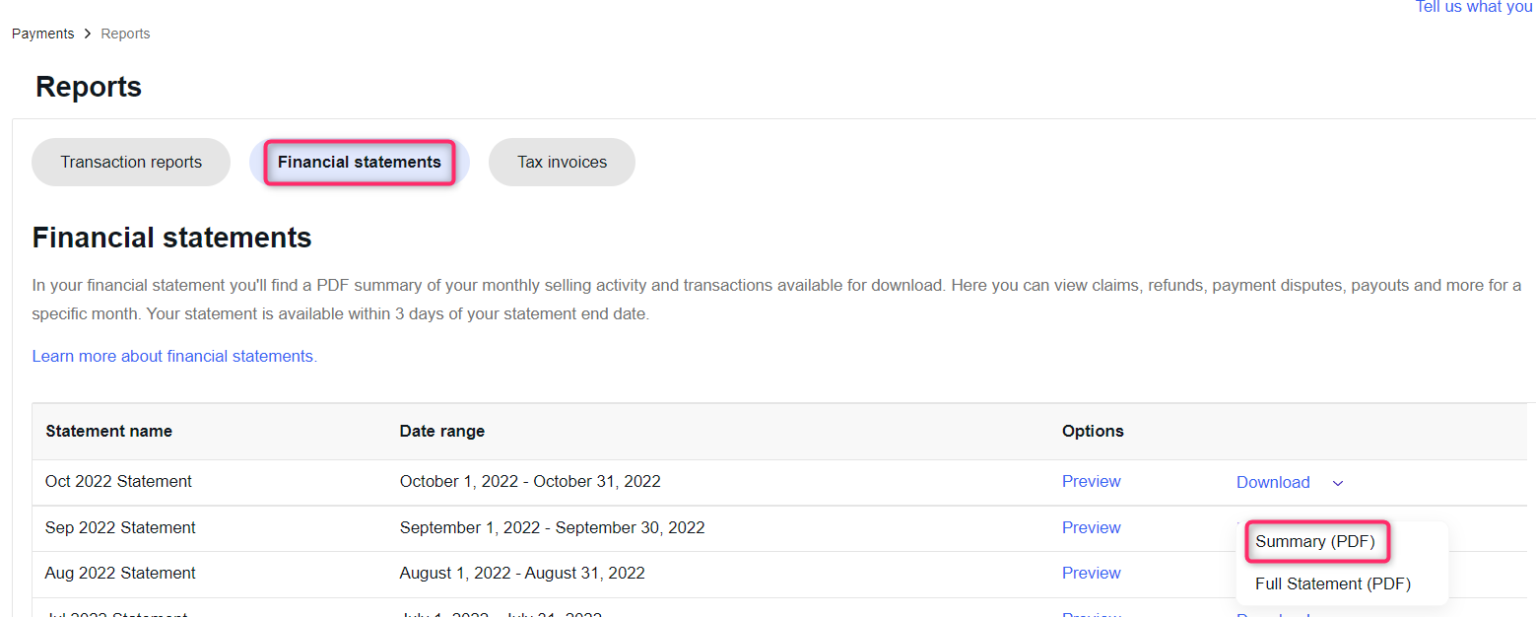This screenshot has width=1536, height=617.
Task: Switch to the Transaction reports tab
Action: [x=131, y=162]
